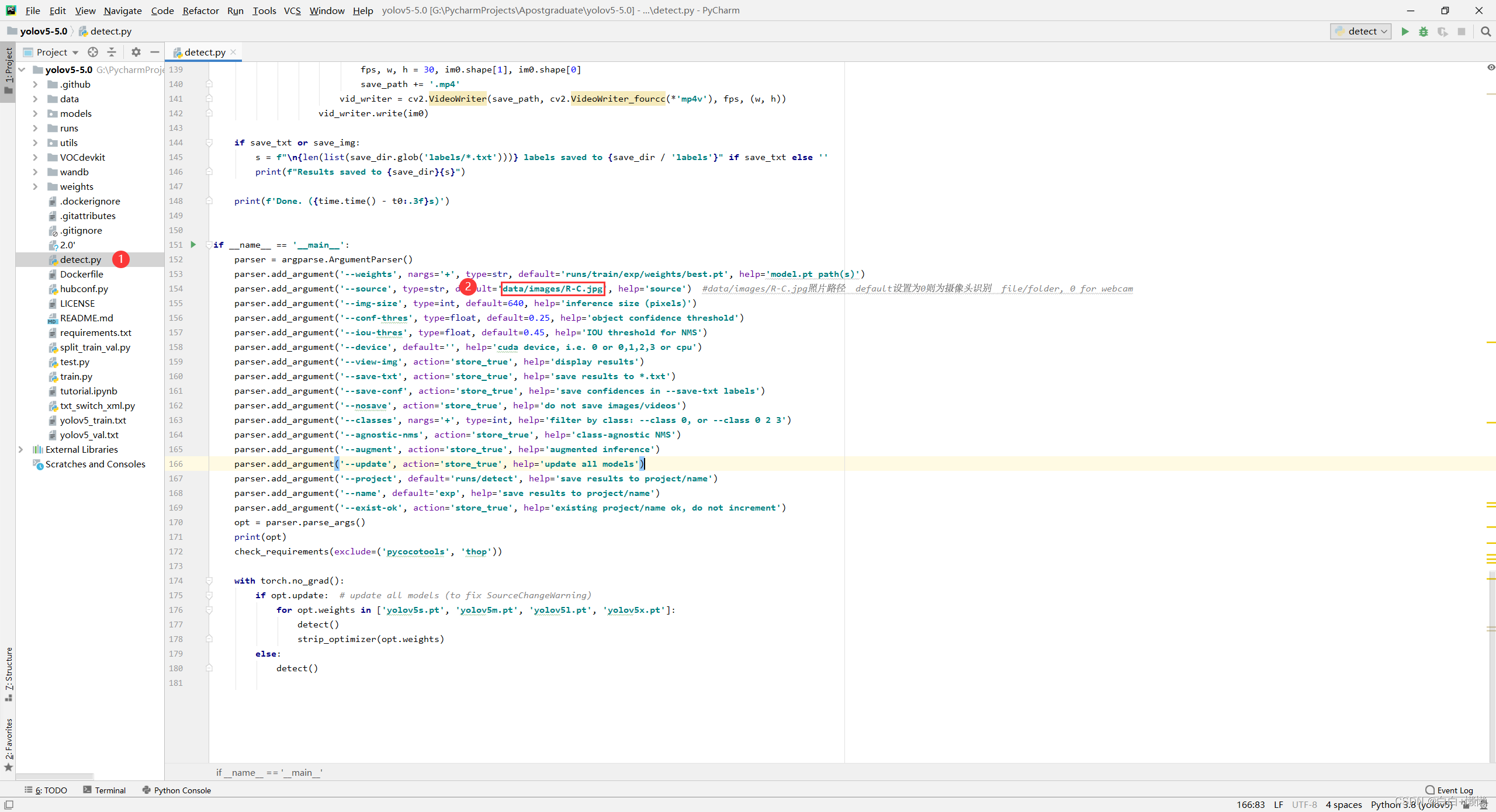Click the run gutter arrow at line 151
The image size is (1496, 812).
click(193, 245)
